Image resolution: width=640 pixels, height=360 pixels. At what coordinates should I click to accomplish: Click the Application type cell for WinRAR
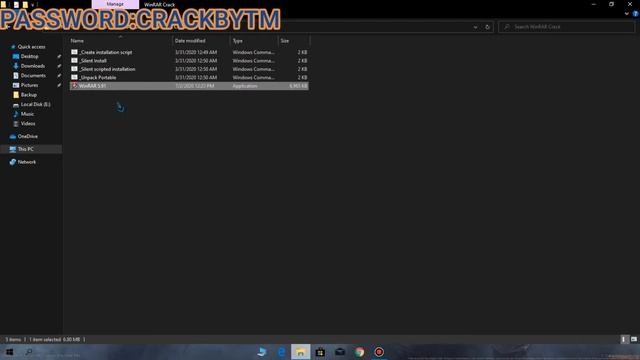tap(245, 86)
